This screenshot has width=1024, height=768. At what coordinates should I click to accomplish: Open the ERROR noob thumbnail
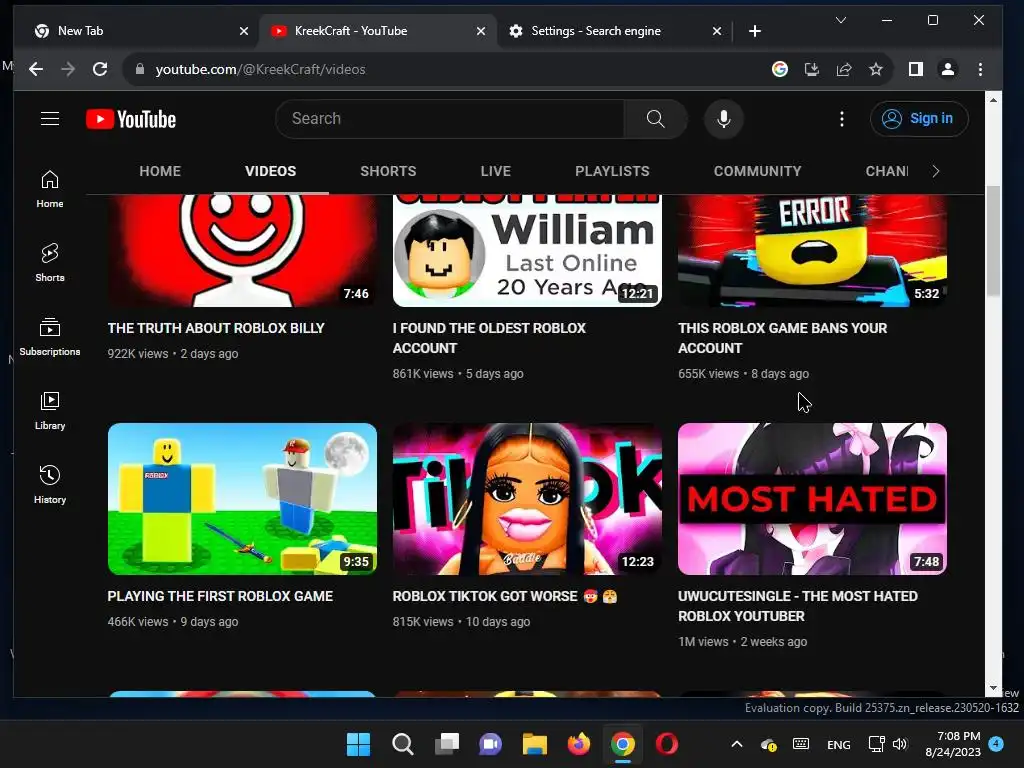(x=812, y=251)
